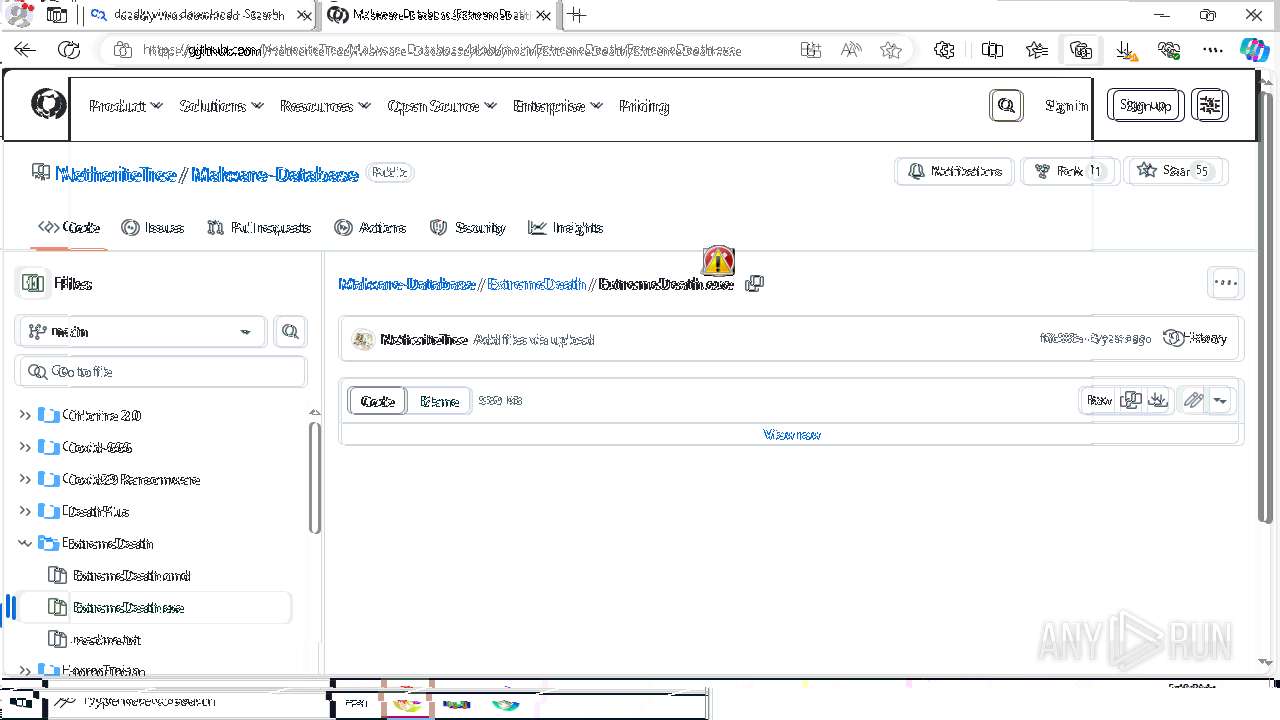
Task: Open readme.txt in file tree
Action: [x=107, y=639]
